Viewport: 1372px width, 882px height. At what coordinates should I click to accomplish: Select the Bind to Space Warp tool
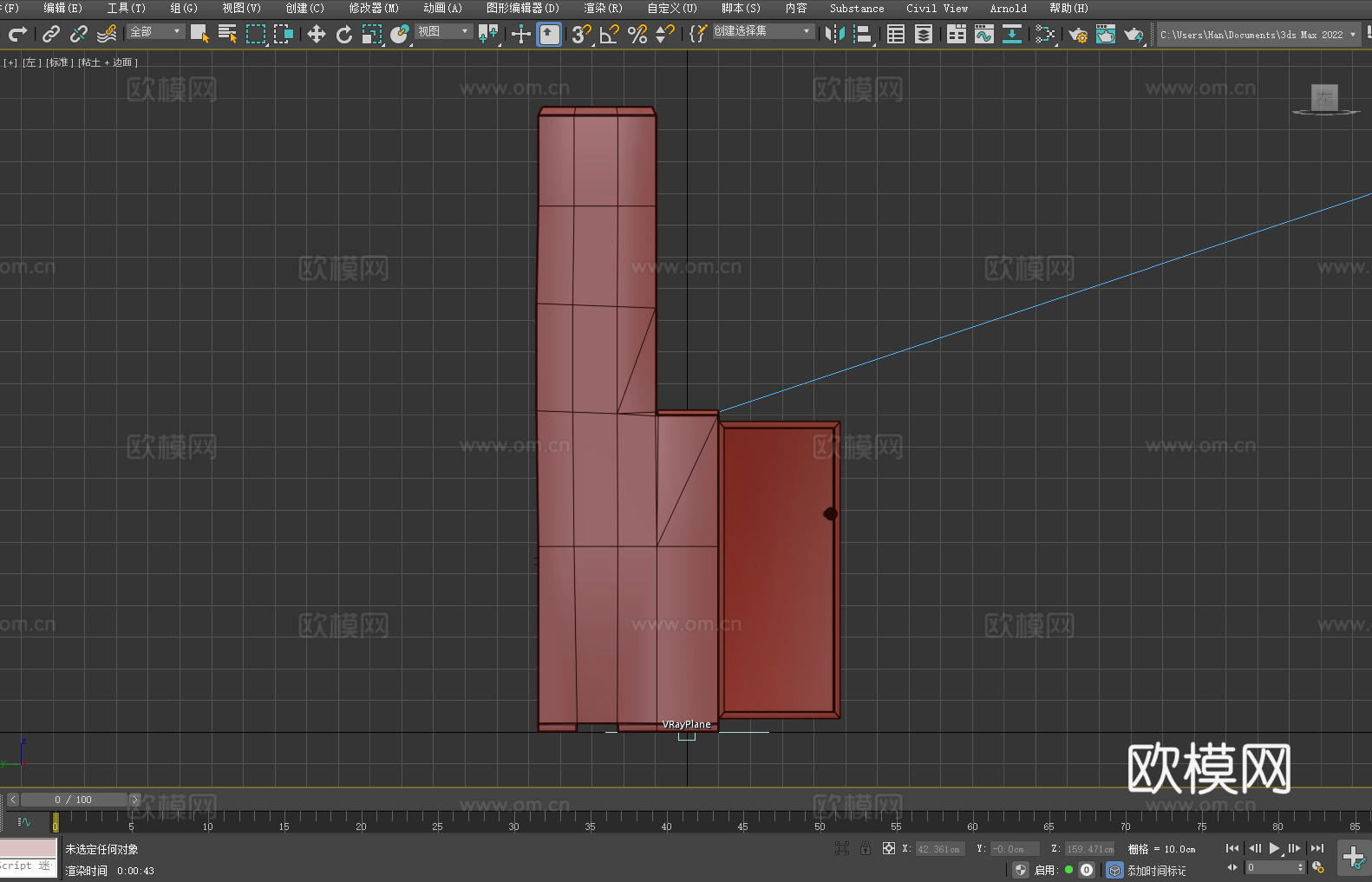click(x=107, y=34)
